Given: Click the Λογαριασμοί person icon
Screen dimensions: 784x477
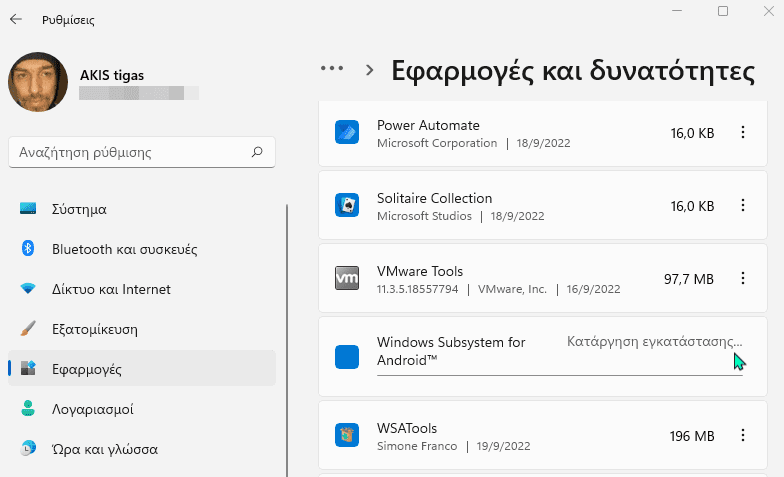Looking at the screenshot, I should click(28, 408).
